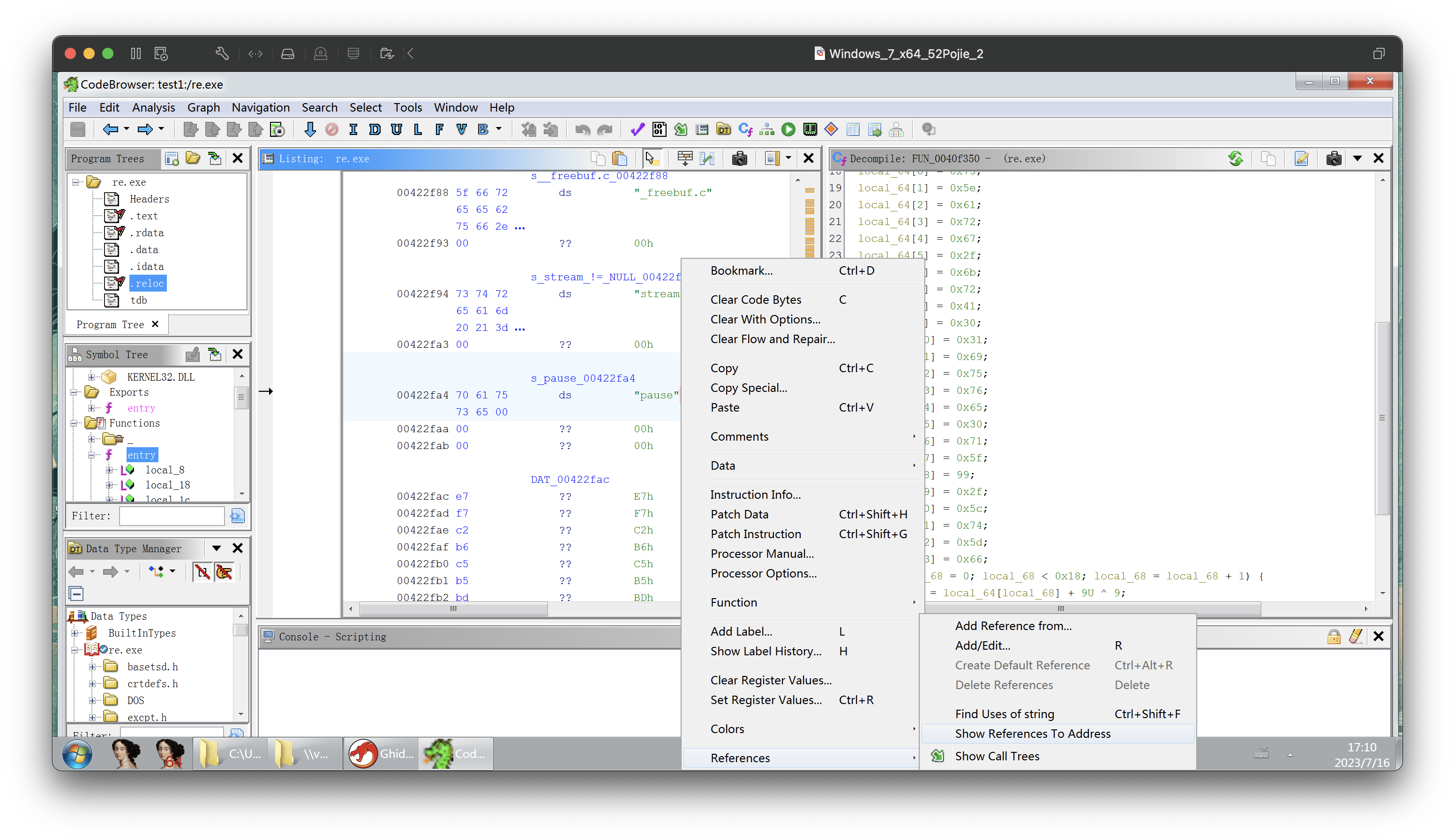Click the green run script toolbar icon
The image size is (1455, 840).
[788, 130]
